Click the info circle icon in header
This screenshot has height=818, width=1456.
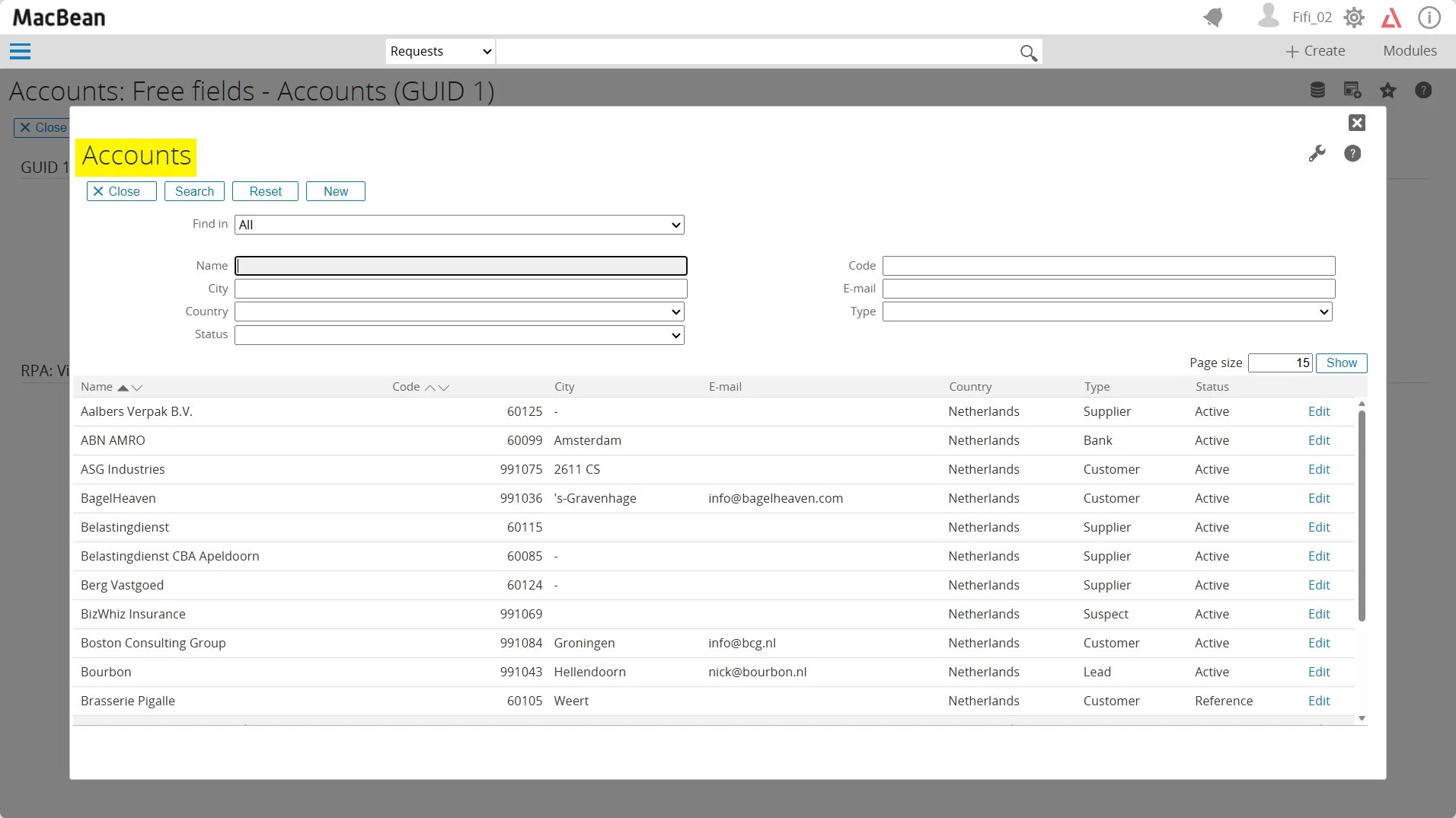pos(1429,18)
